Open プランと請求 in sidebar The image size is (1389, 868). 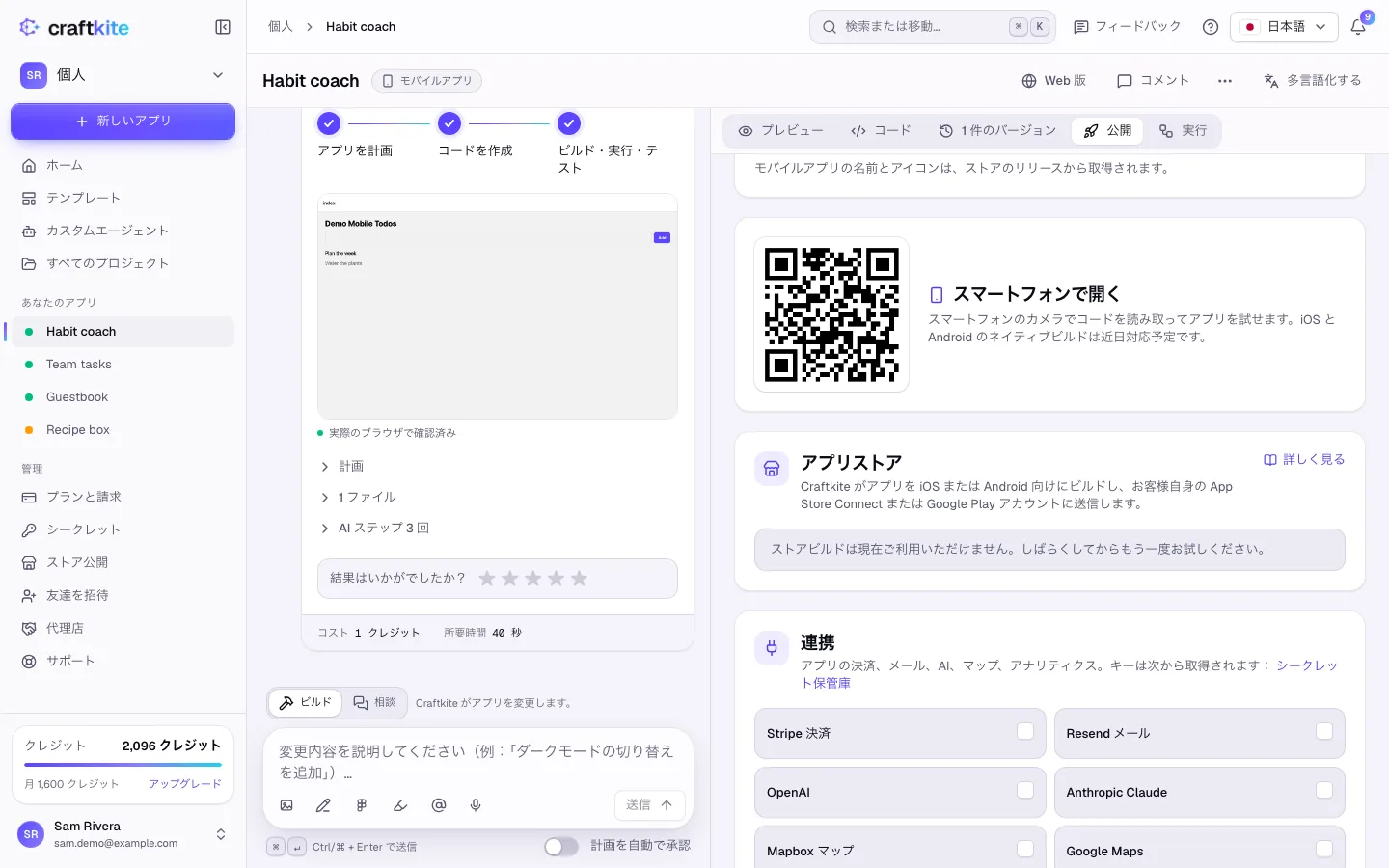tap(123, 497)
